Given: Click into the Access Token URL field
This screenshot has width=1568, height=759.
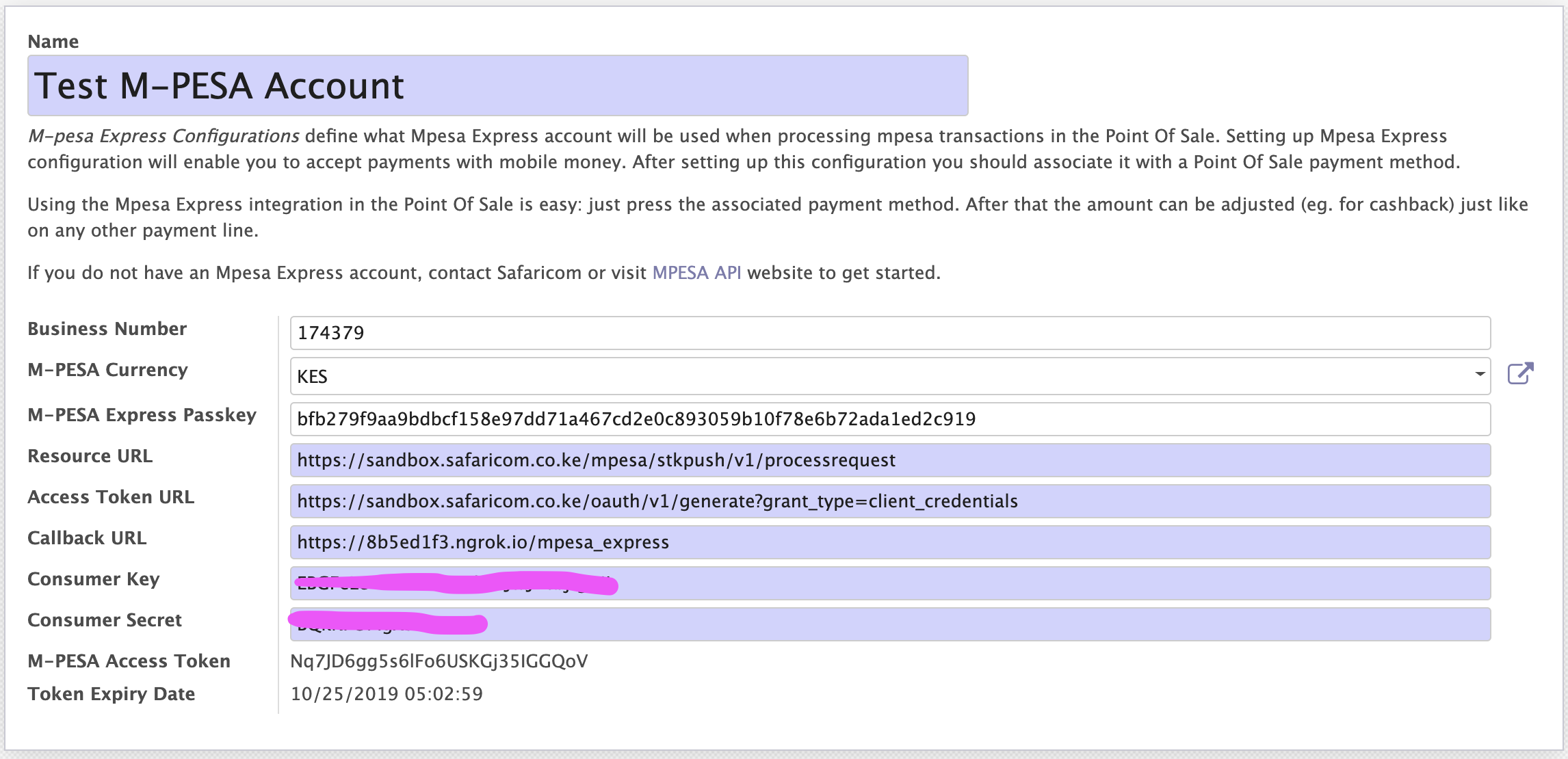Looking at the screenshot, I should (x=890, y=501).
